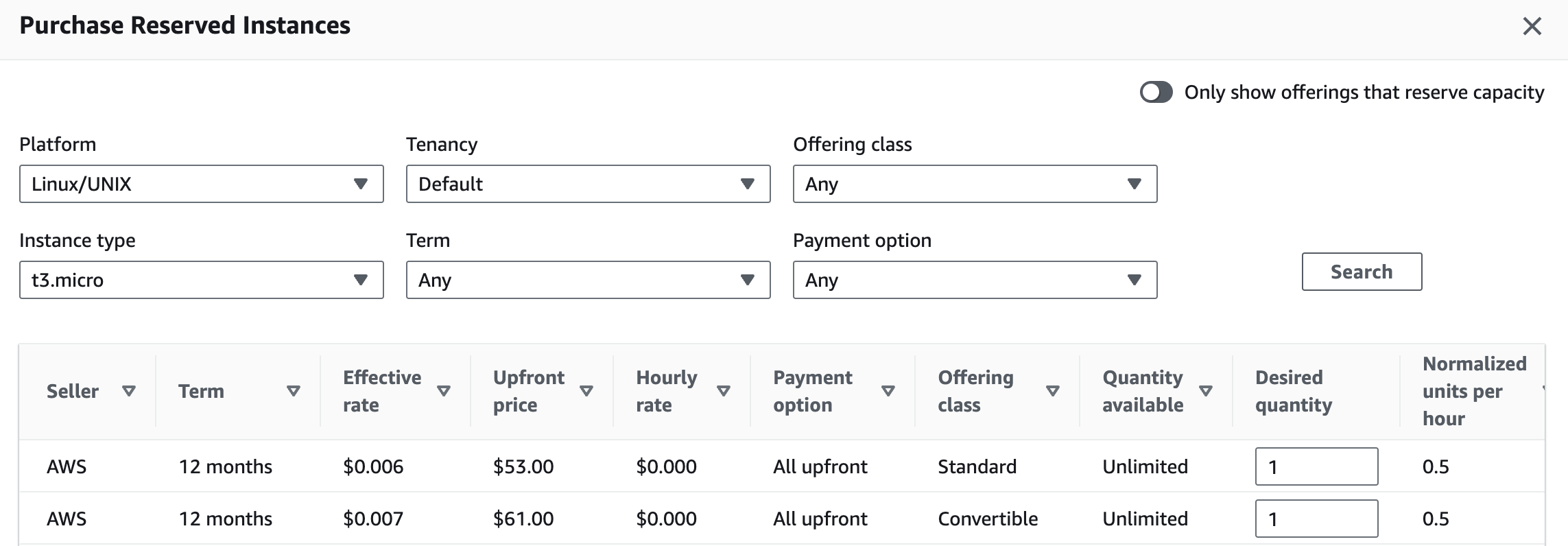Viewport: 1568px width, 546px height.
Task: Click Quantity available sort icon
Action: click(x=1205, y=391)
